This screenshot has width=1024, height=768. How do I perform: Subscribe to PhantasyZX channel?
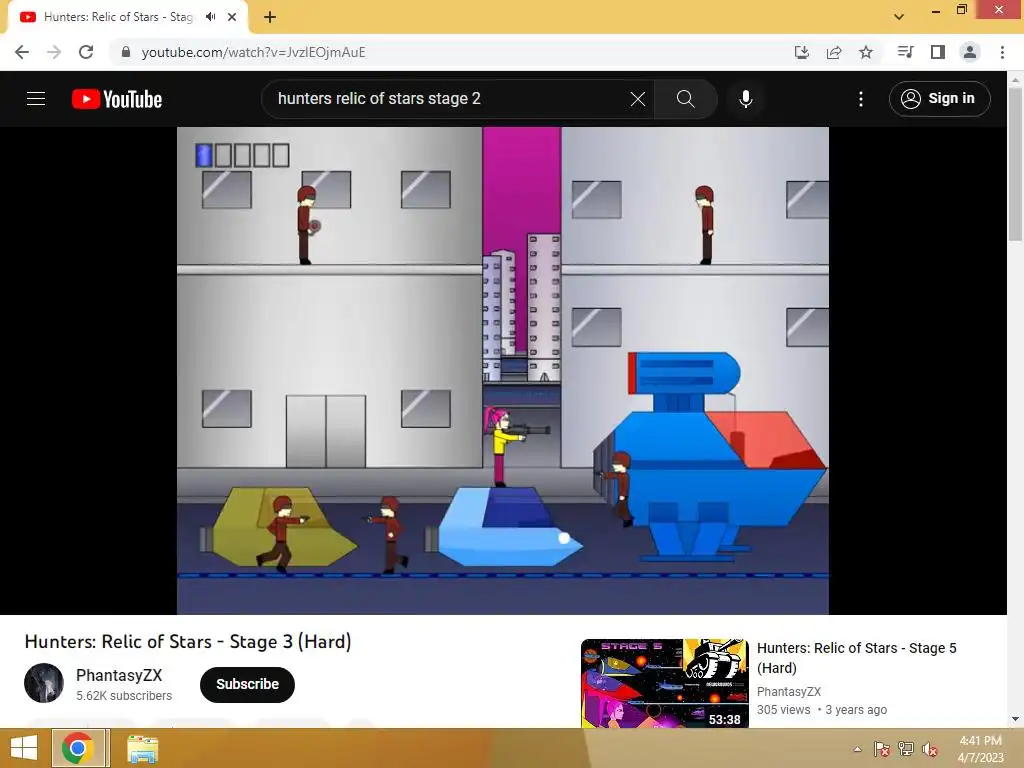pyautogui.click(x=248, y=684)
